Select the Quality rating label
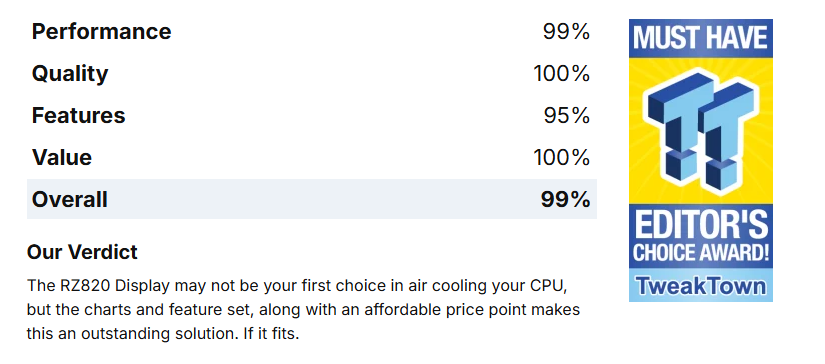This screenshot has width=825, height=364. pos(70,74)
